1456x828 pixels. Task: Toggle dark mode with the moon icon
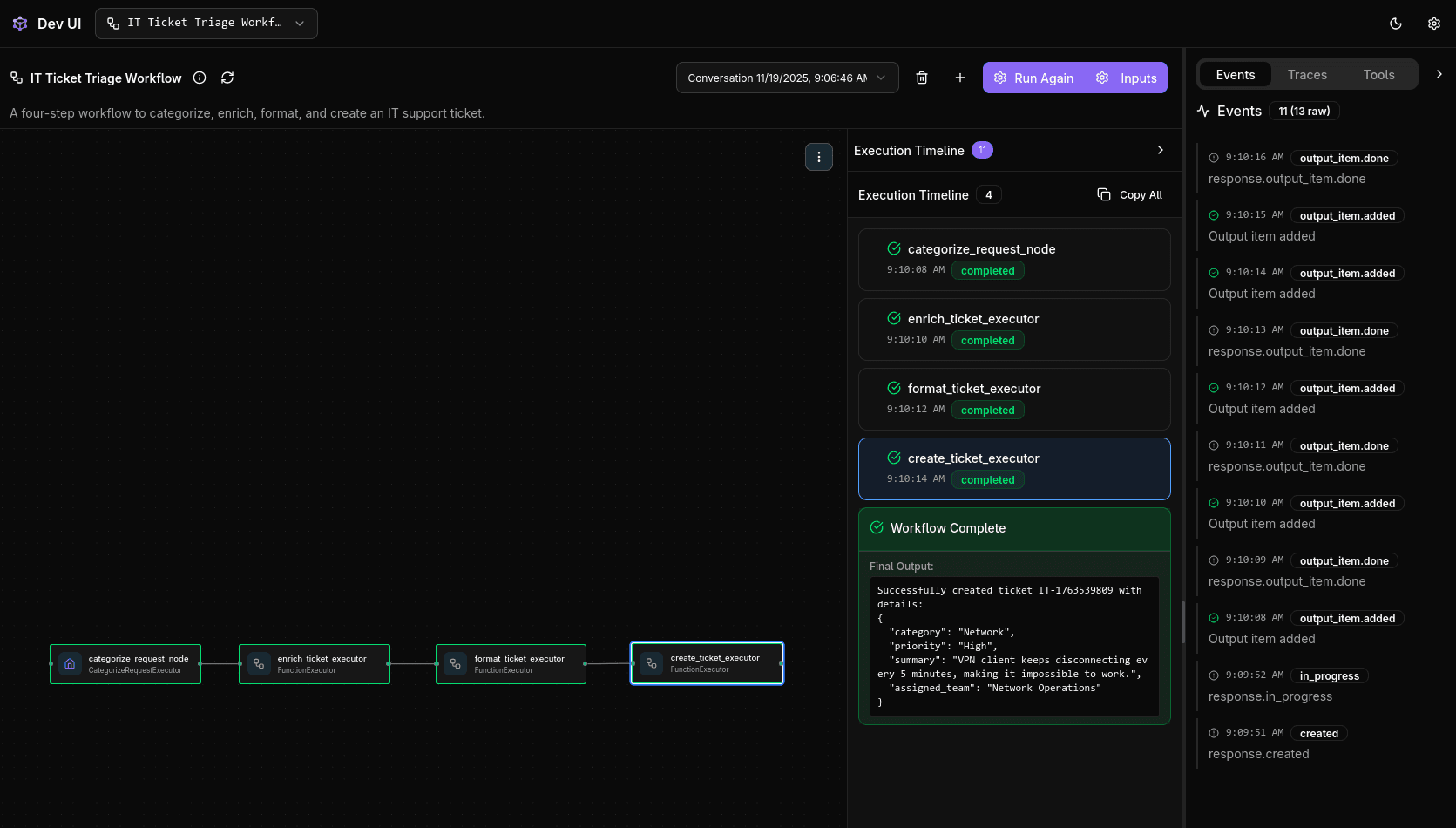[1395, 24]
